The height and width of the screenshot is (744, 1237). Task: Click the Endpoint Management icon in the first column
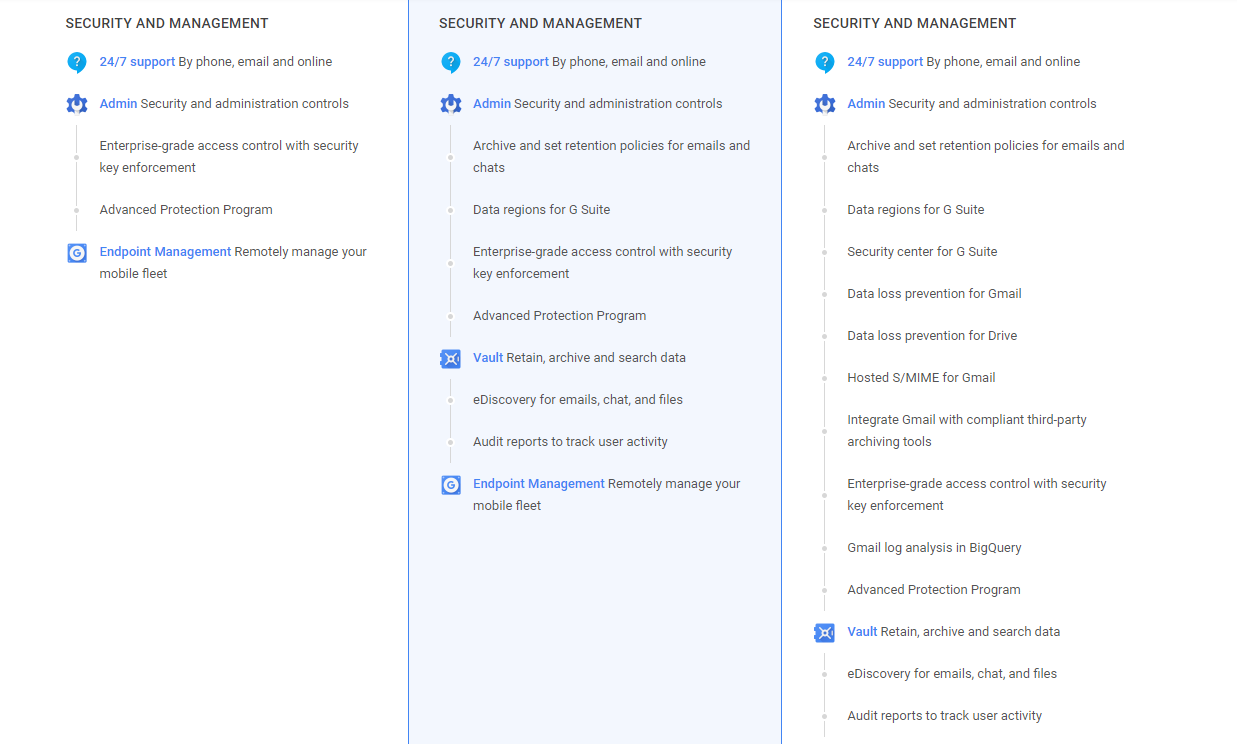(77, 253)
